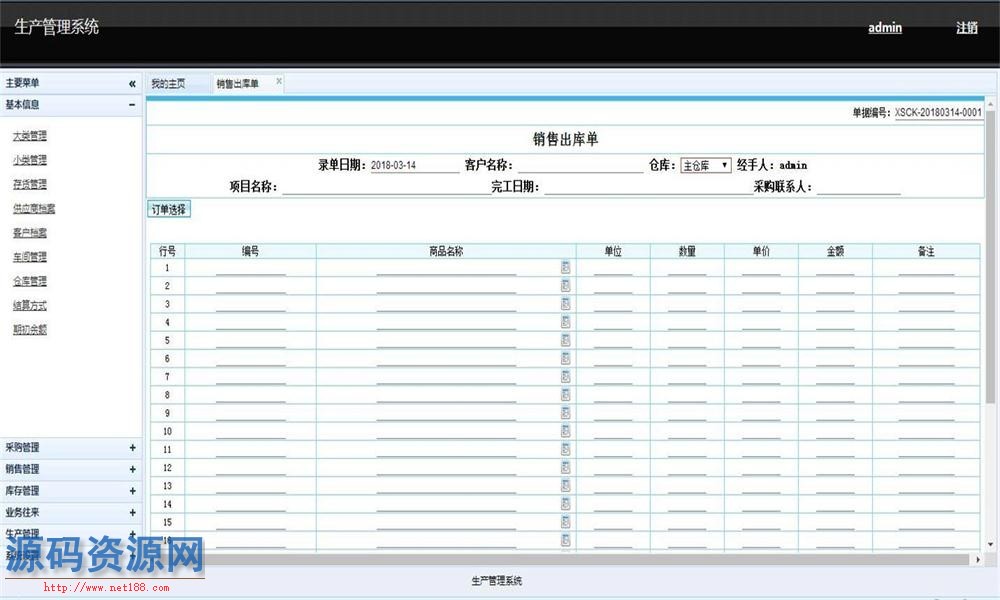Open 客户档案 in the sidebar
1000x600 pixels.
click(29, 233)
